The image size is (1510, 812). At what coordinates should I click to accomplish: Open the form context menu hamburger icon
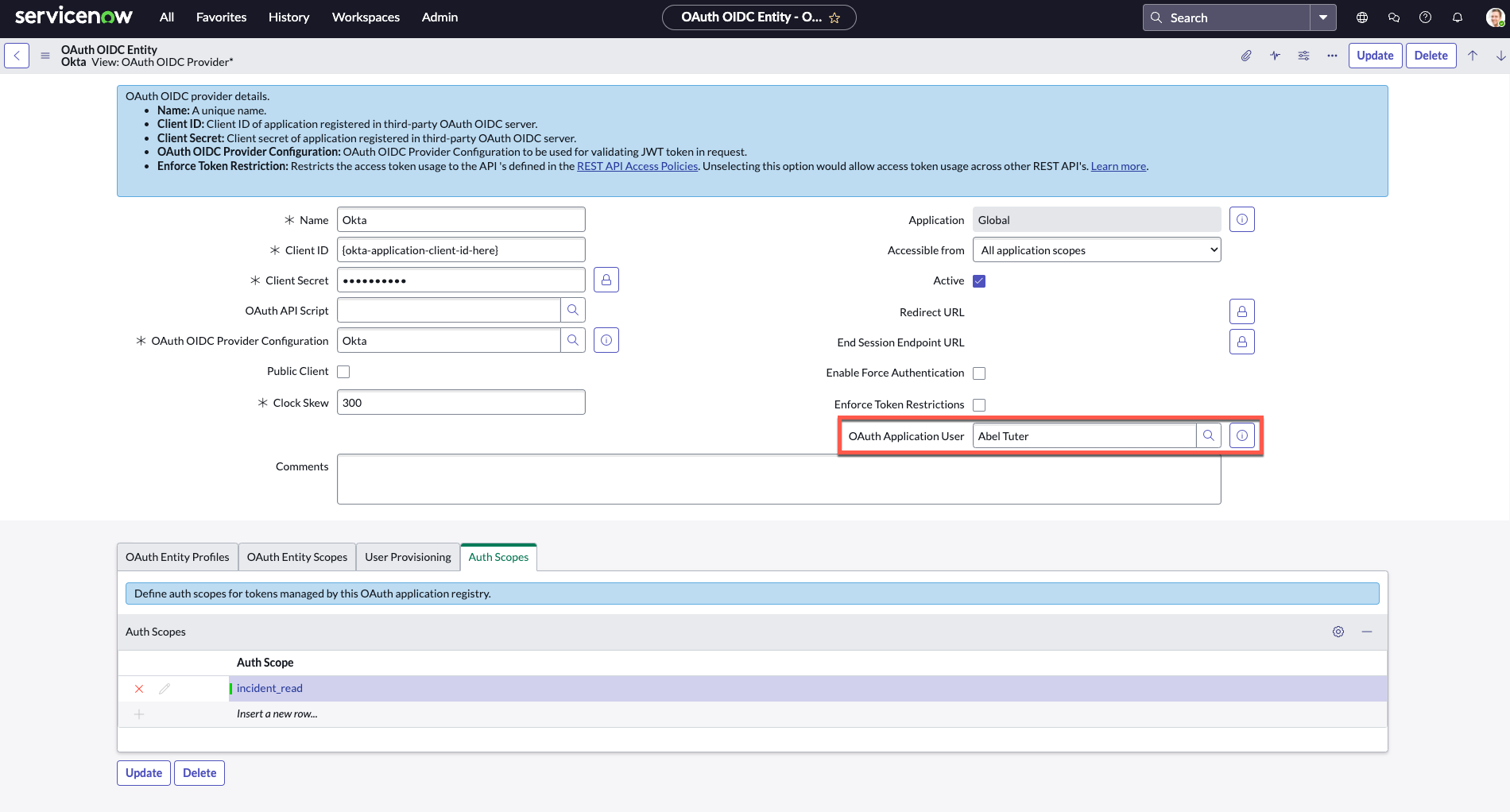point(45,56)
